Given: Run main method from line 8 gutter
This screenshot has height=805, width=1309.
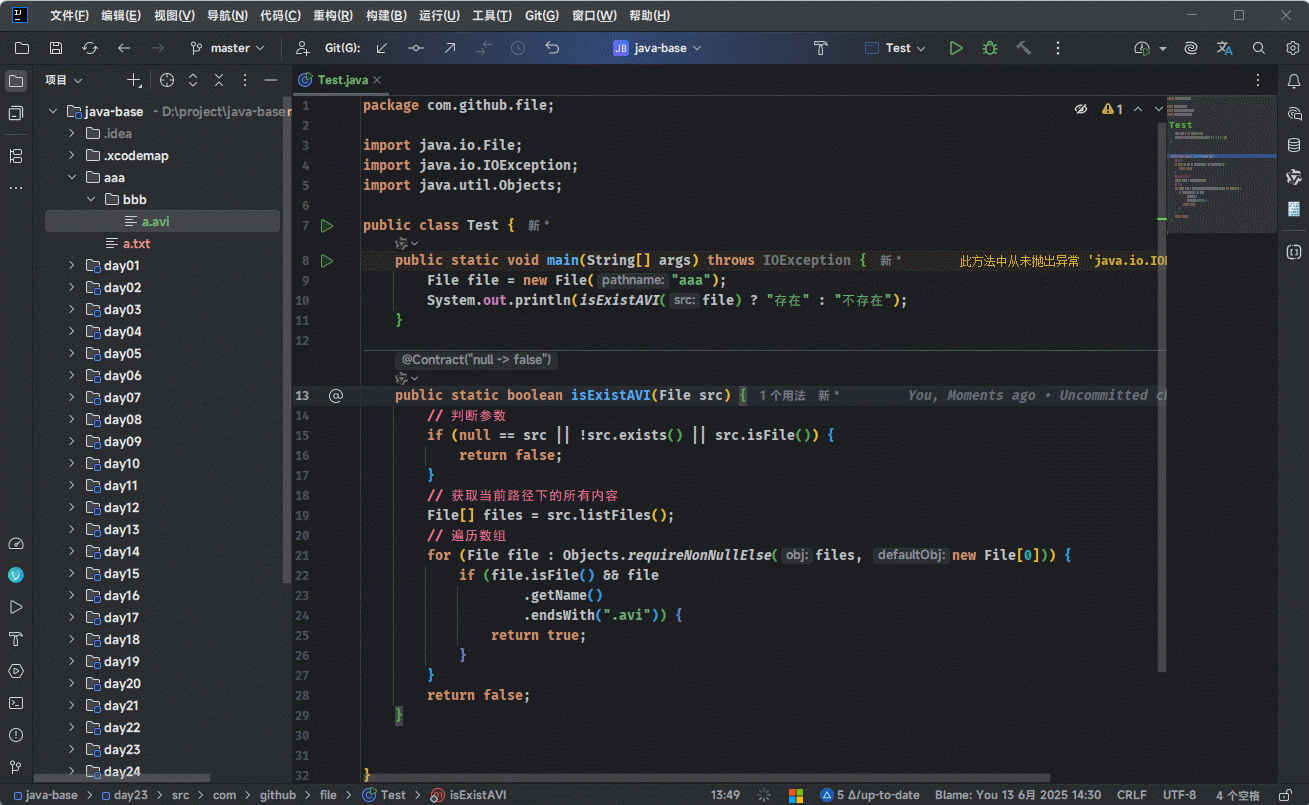Looking at the screenshot, I should point(326,260).
